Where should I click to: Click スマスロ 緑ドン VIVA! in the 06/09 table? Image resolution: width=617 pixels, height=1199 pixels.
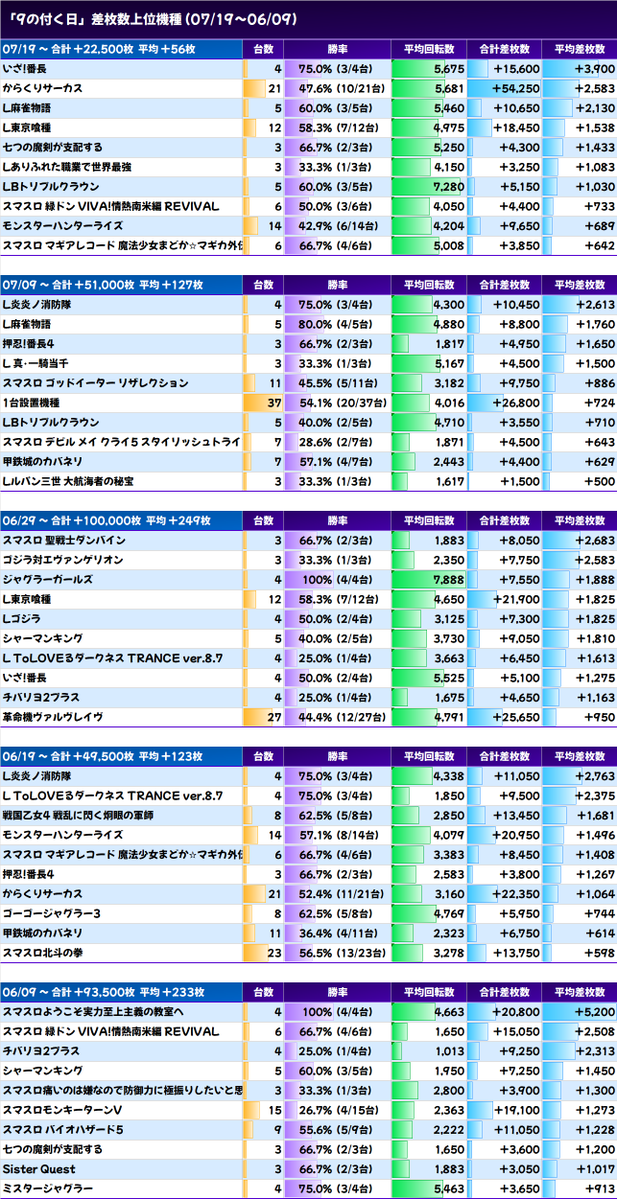[x=111, y=1031]
